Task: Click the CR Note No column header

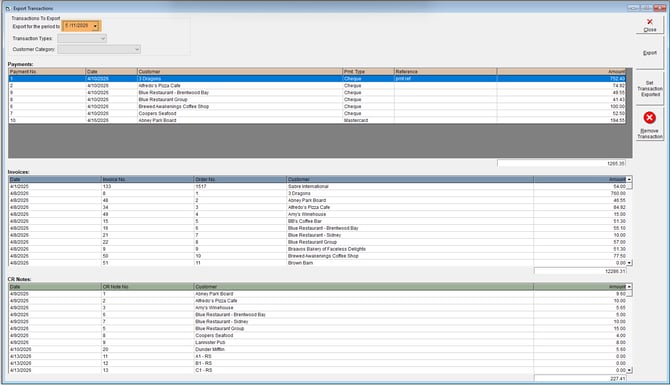Action: pos(147,287)
